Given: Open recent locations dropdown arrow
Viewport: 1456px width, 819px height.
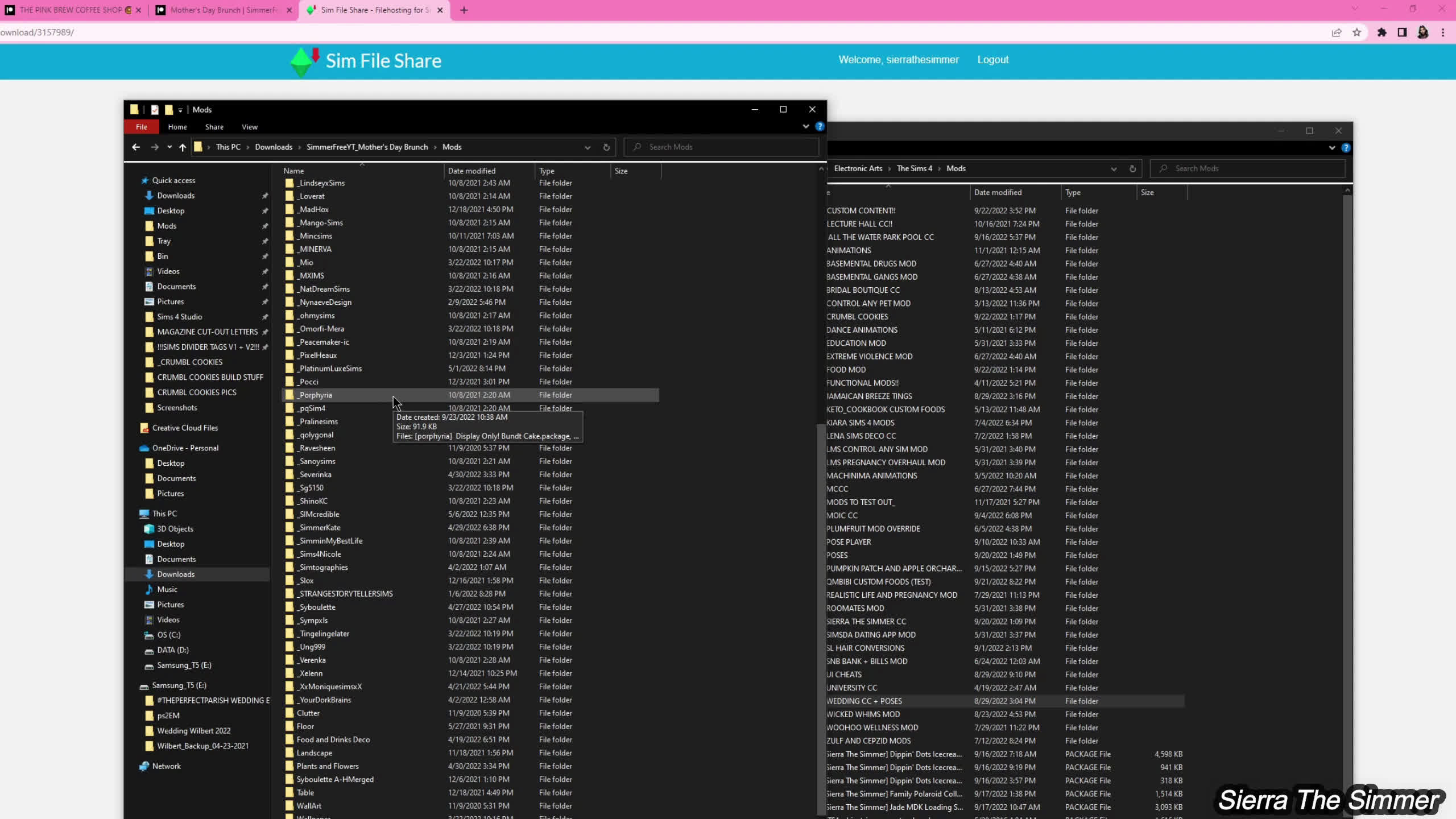Looking at the screenshot, I should [169, 147].
